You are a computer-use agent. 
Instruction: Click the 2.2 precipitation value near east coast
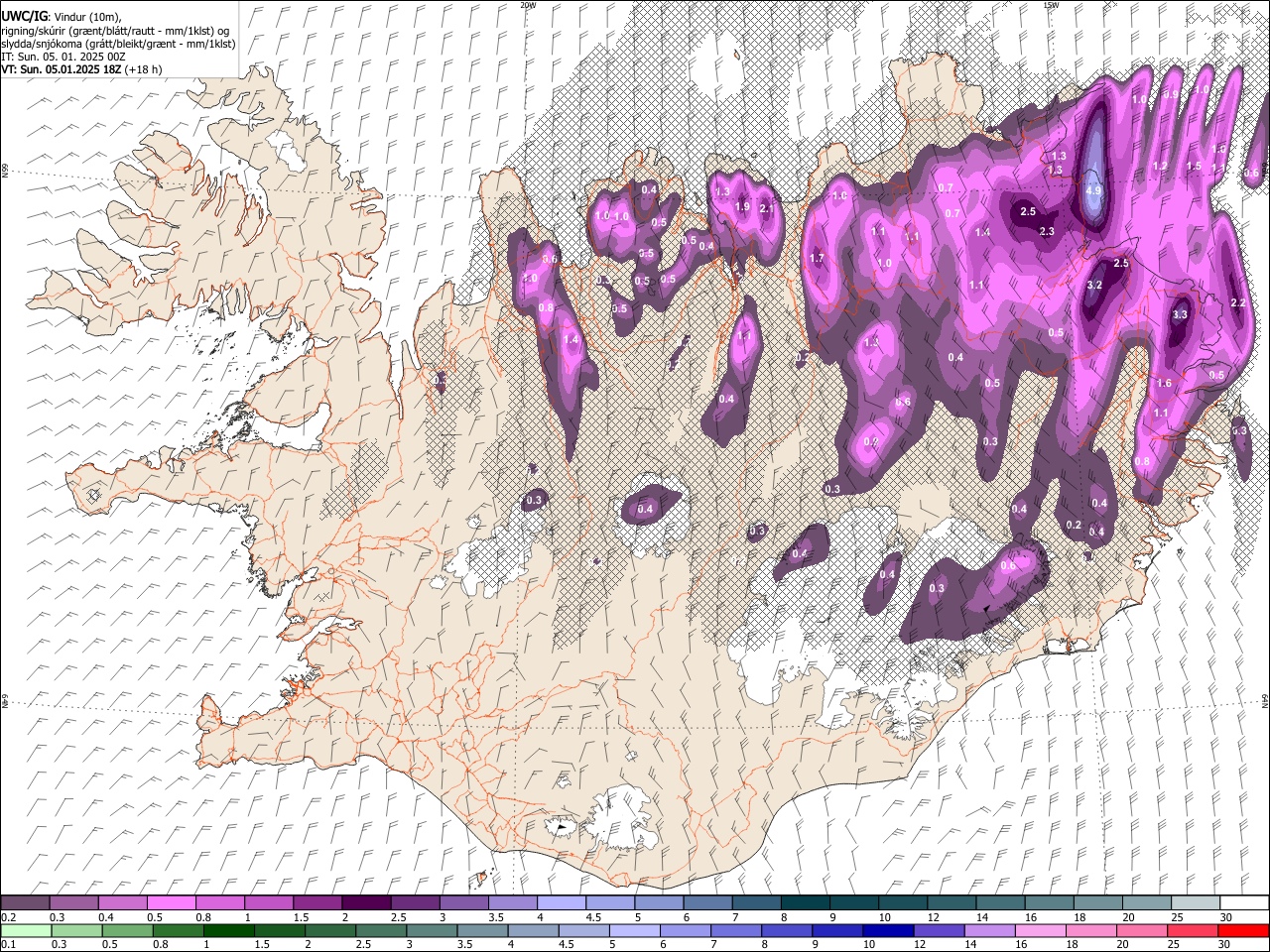[1238, 302]
